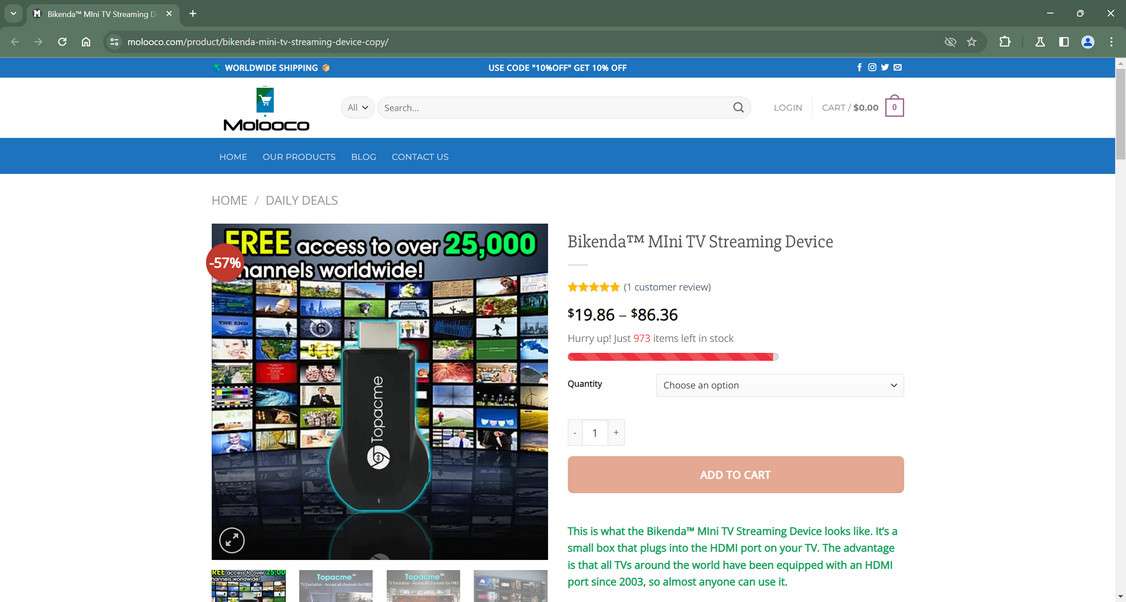Viewport: 1126px width, 602px height.
Task: Select the Bikenda Mini TV Streaming tab
Action: (x=101, y=14)
